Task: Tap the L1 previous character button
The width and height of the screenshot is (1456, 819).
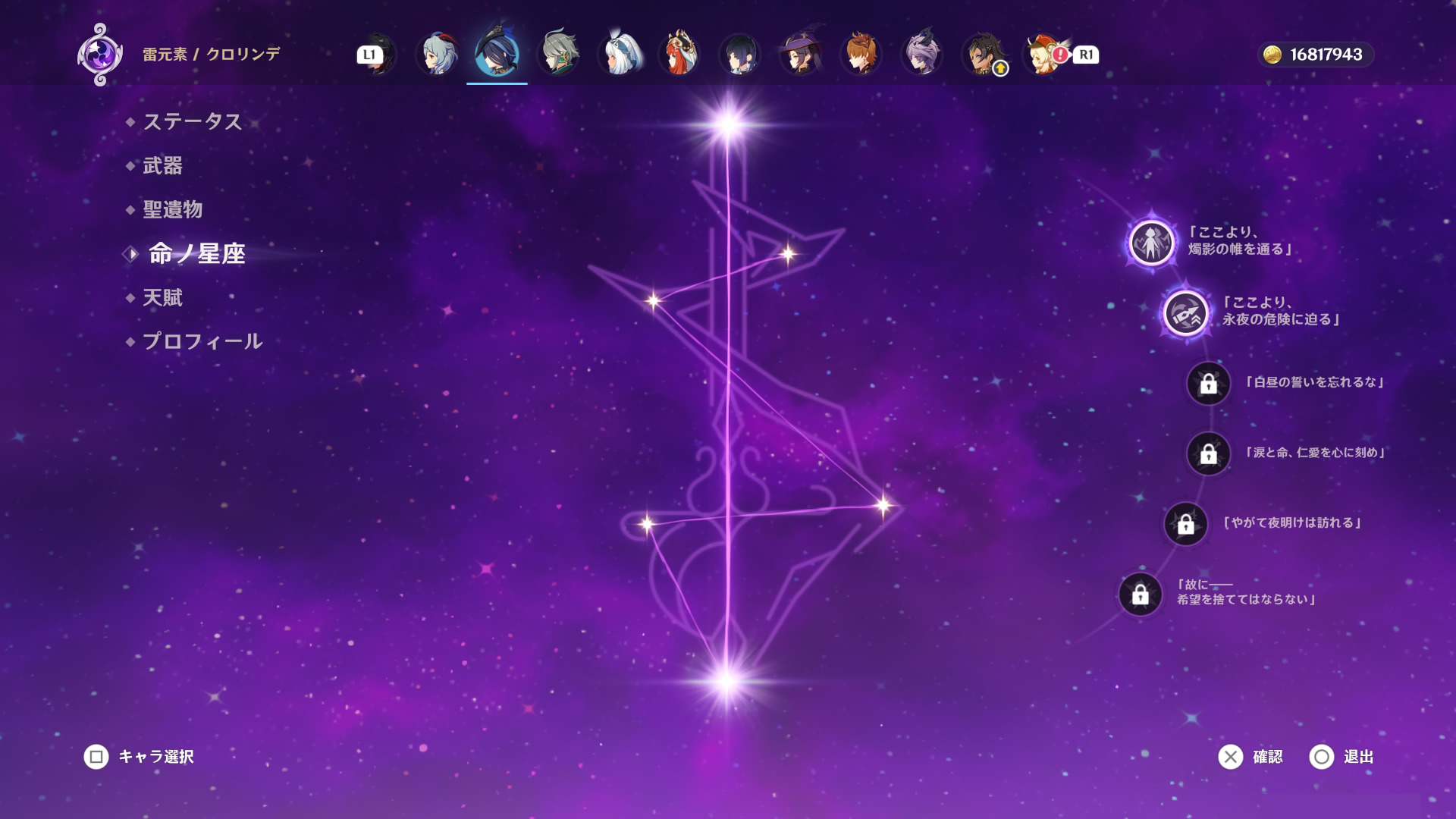Action: (369, 55)
